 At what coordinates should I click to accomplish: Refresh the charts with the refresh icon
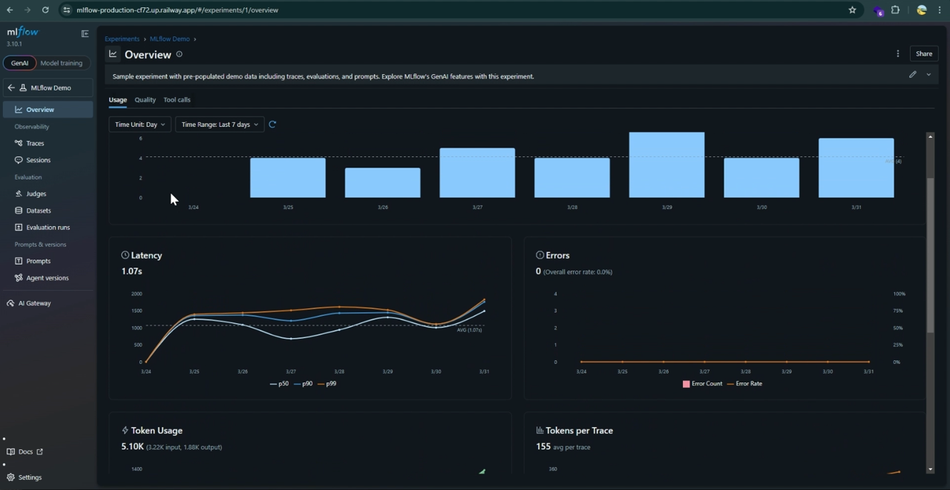(273, 124)
